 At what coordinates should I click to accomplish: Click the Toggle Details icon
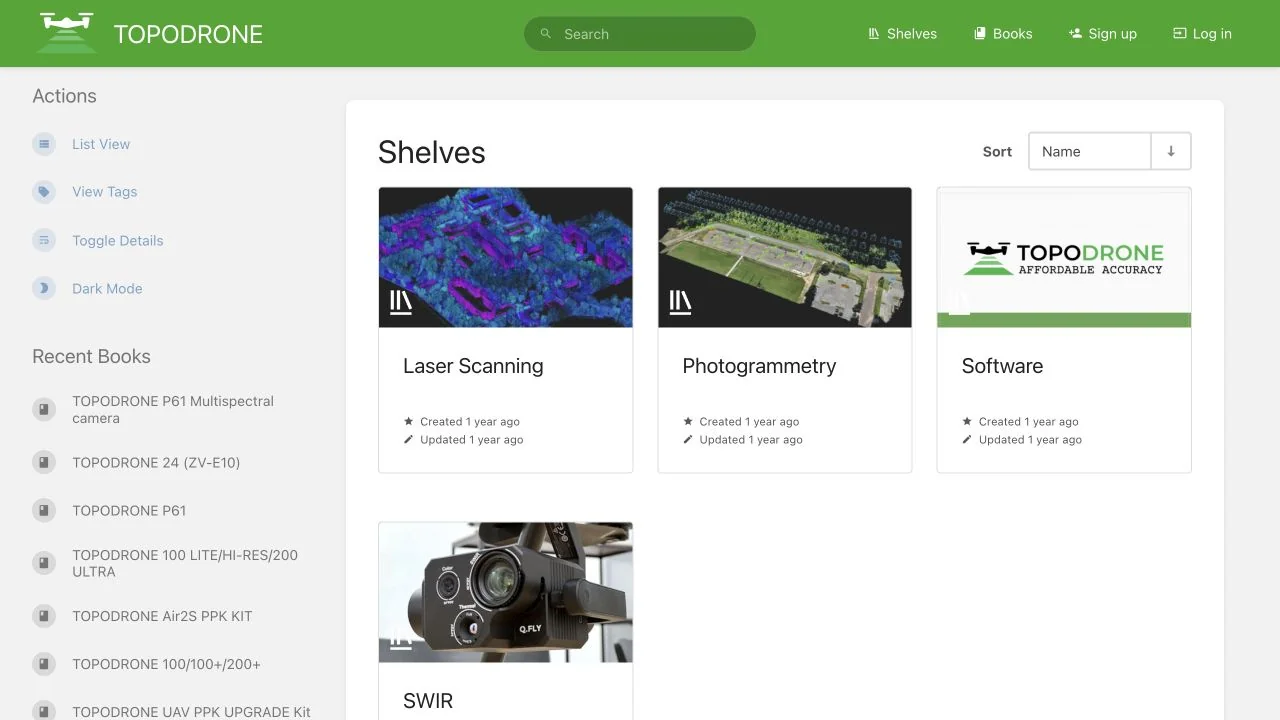44,240
